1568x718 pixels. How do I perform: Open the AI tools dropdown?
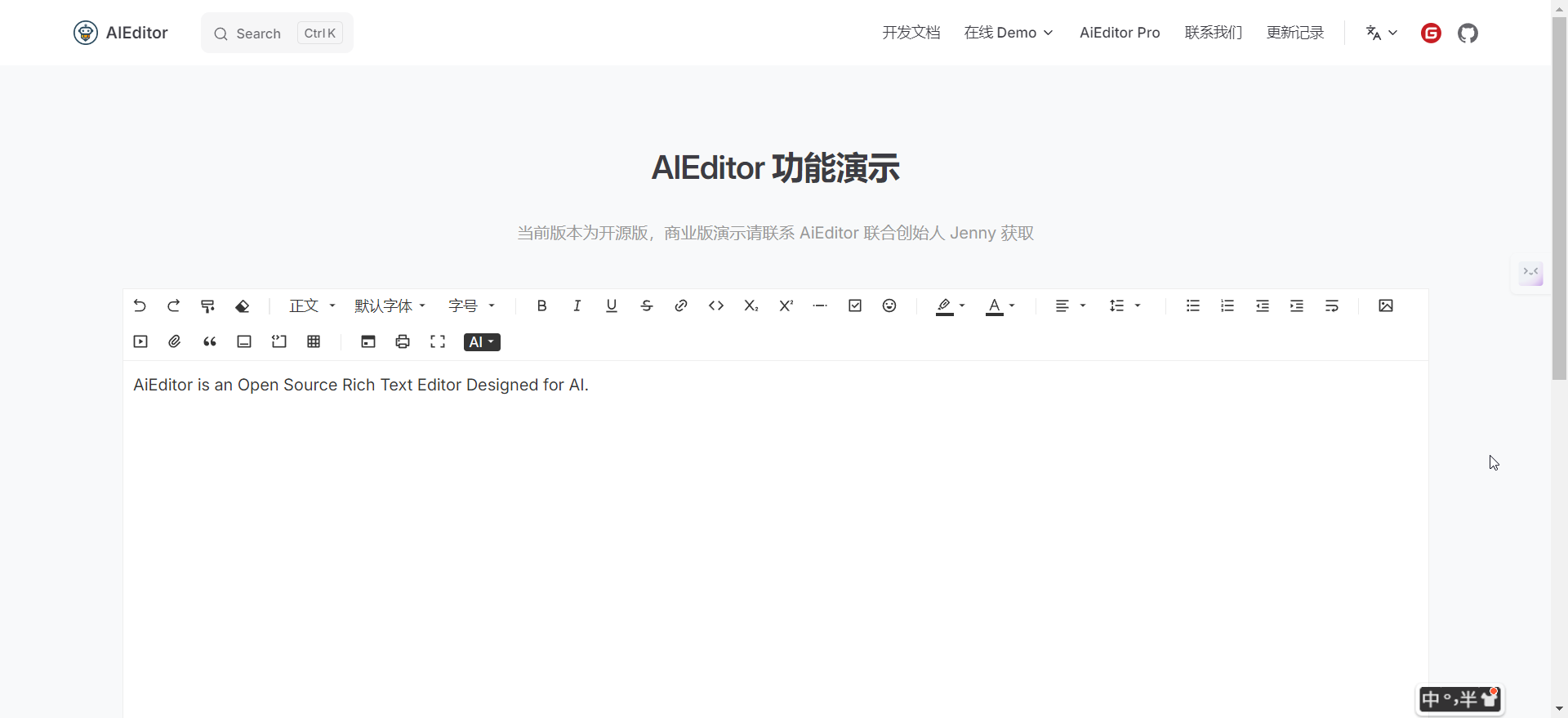[482, 342]
